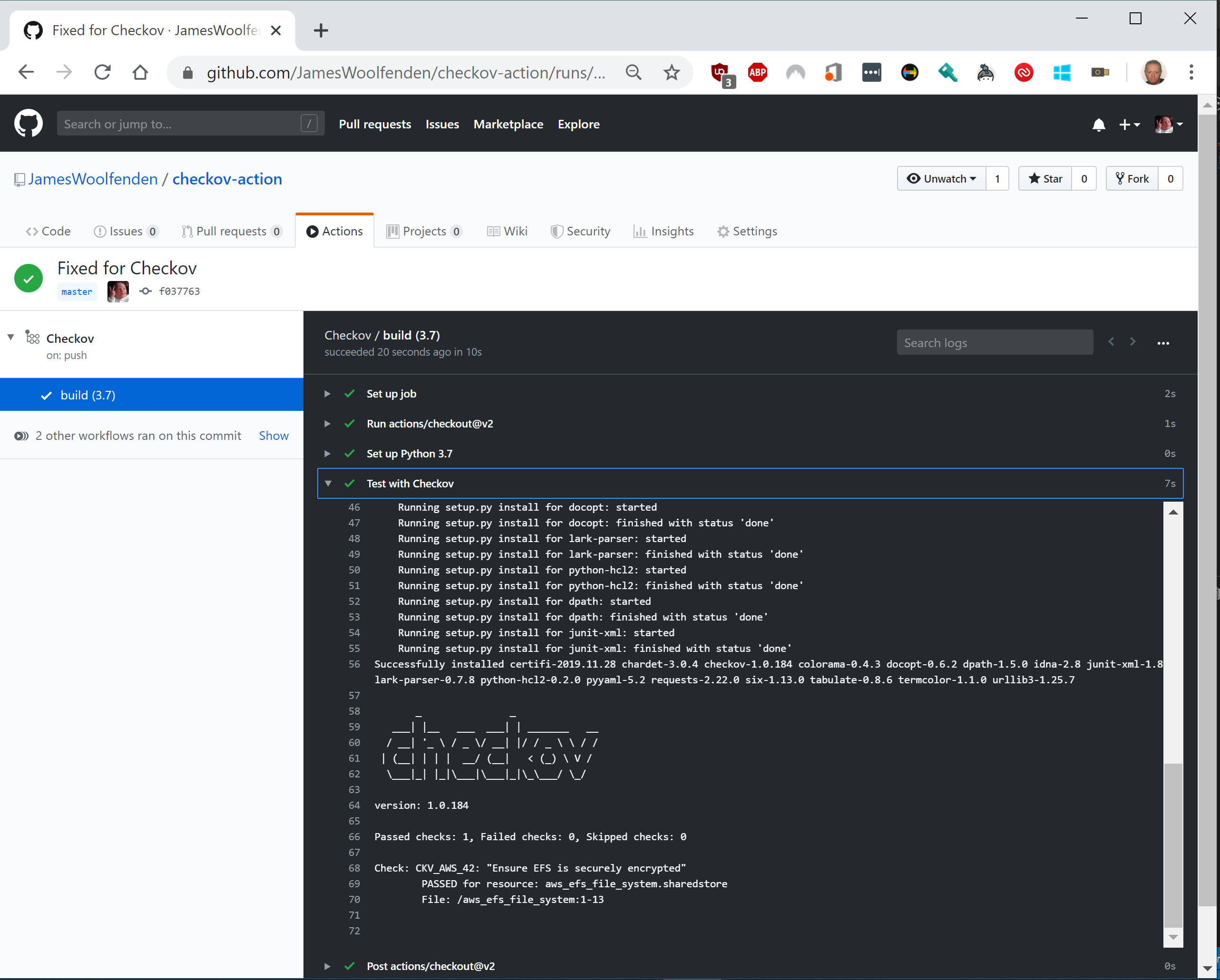Open the log options ellipsis menu
The width and height of the screenshot is (1220, 980).
(1163, 343)
